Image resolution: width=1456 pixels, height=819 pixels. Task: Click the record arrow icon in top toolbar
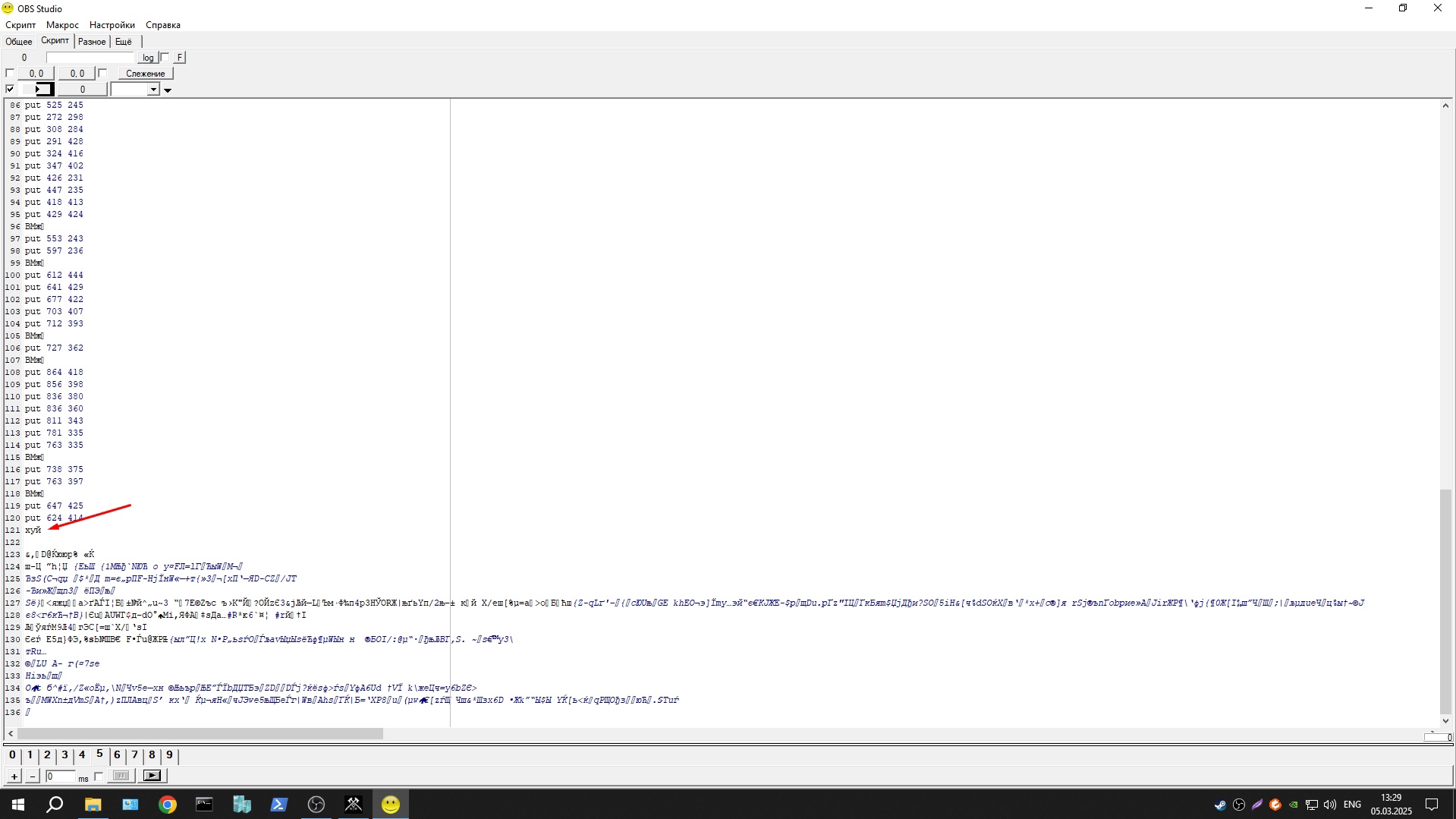point(42,90)
